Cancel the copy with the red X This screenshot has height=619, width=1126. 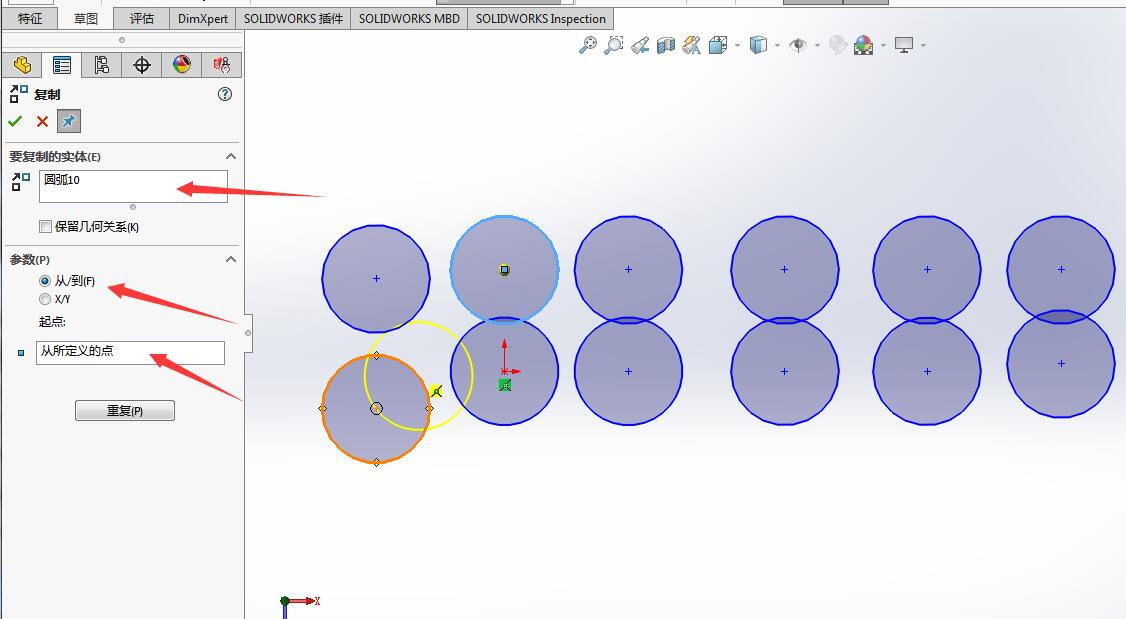click(x=42, y=121)
